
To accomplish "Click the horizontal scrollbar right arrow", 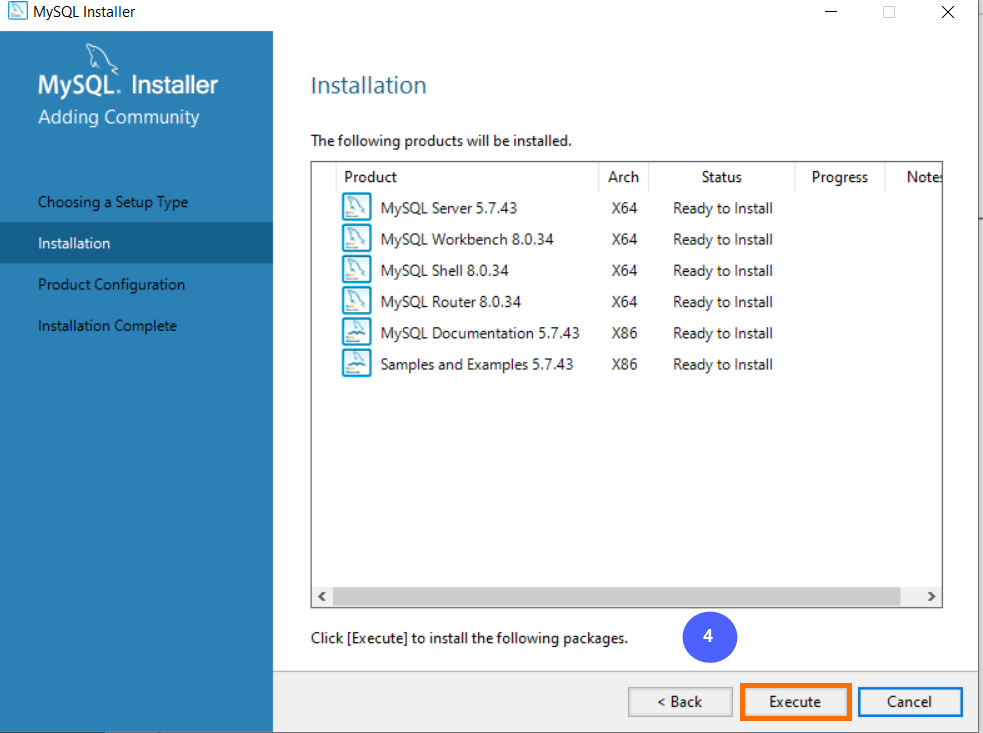I will [932, 596].
